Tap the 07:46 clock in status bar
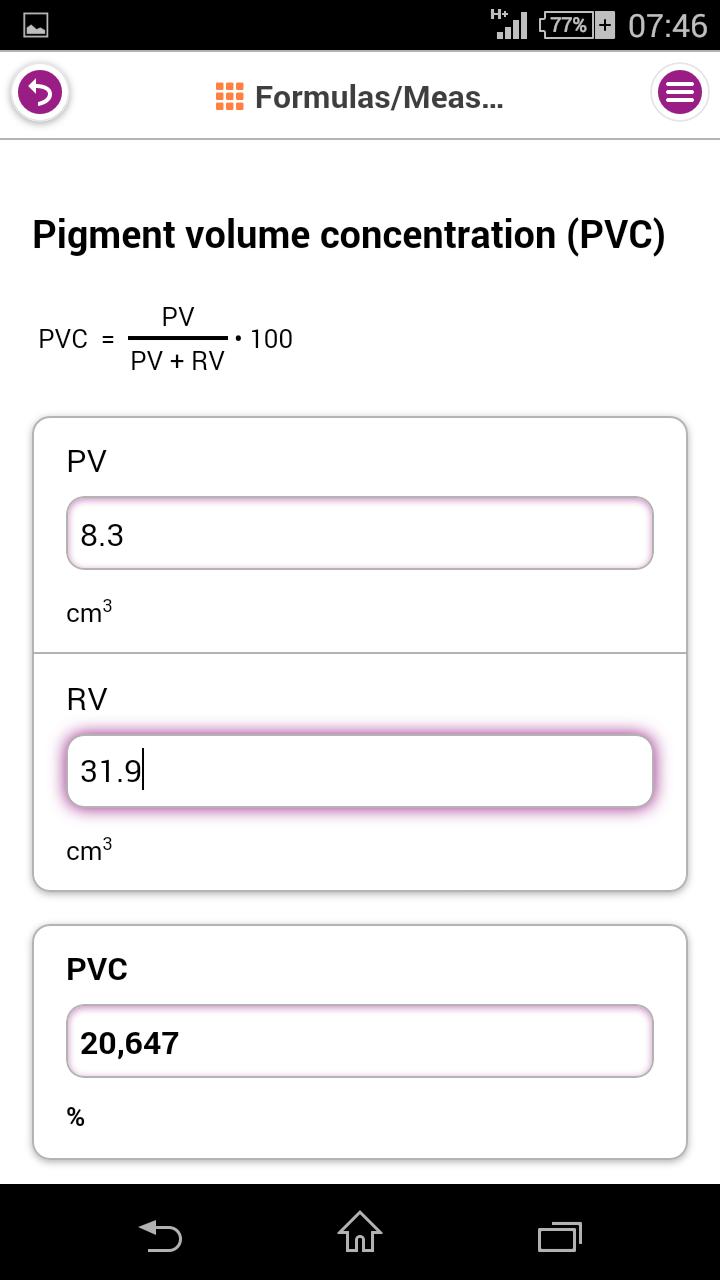The image size is (720, 1280). [x=667, y=25]
